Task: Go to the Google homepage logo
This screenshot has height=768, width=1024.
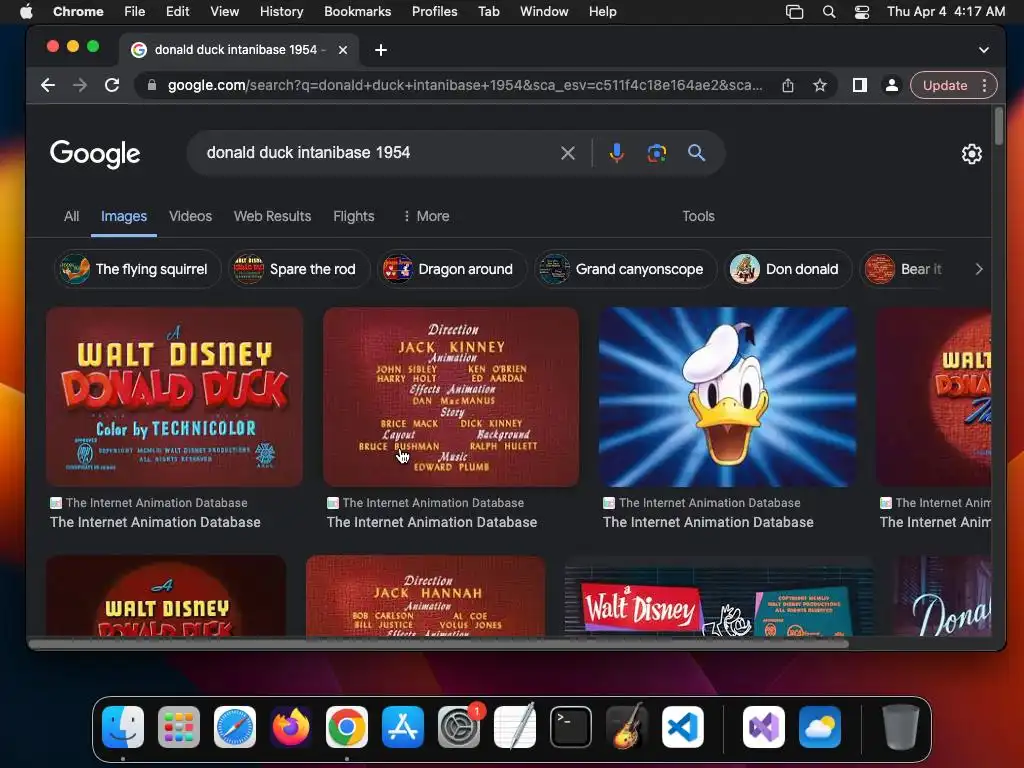Action: [x=95, y=154]
